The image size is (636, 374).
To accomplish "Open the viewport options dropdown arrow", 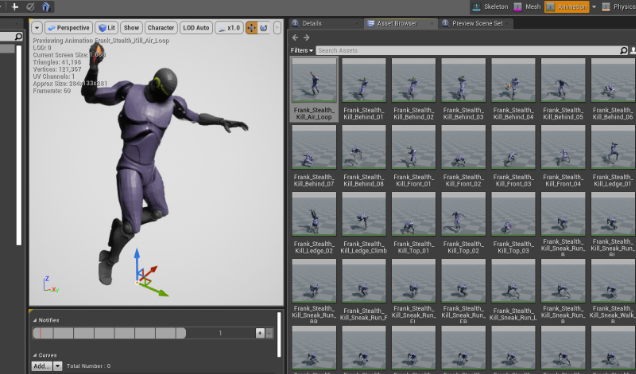I will point(37,28).
